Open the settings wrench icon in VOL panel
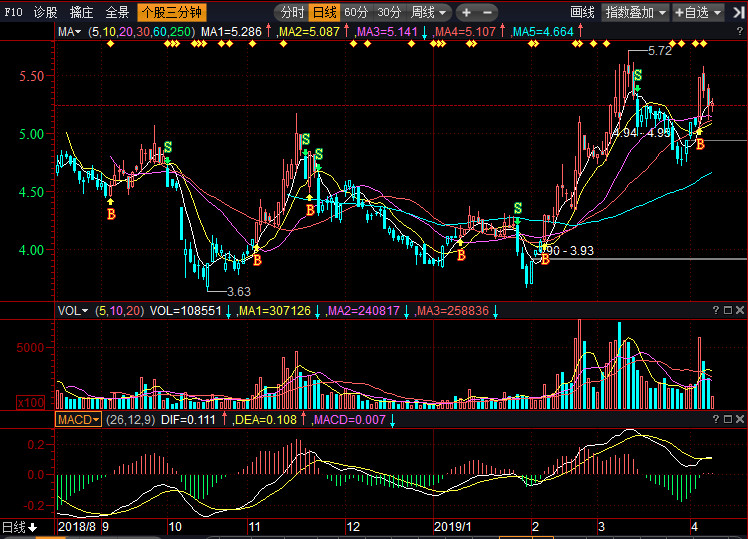The image size is (748, 539). pyautogui.click(x=728, y=311)
